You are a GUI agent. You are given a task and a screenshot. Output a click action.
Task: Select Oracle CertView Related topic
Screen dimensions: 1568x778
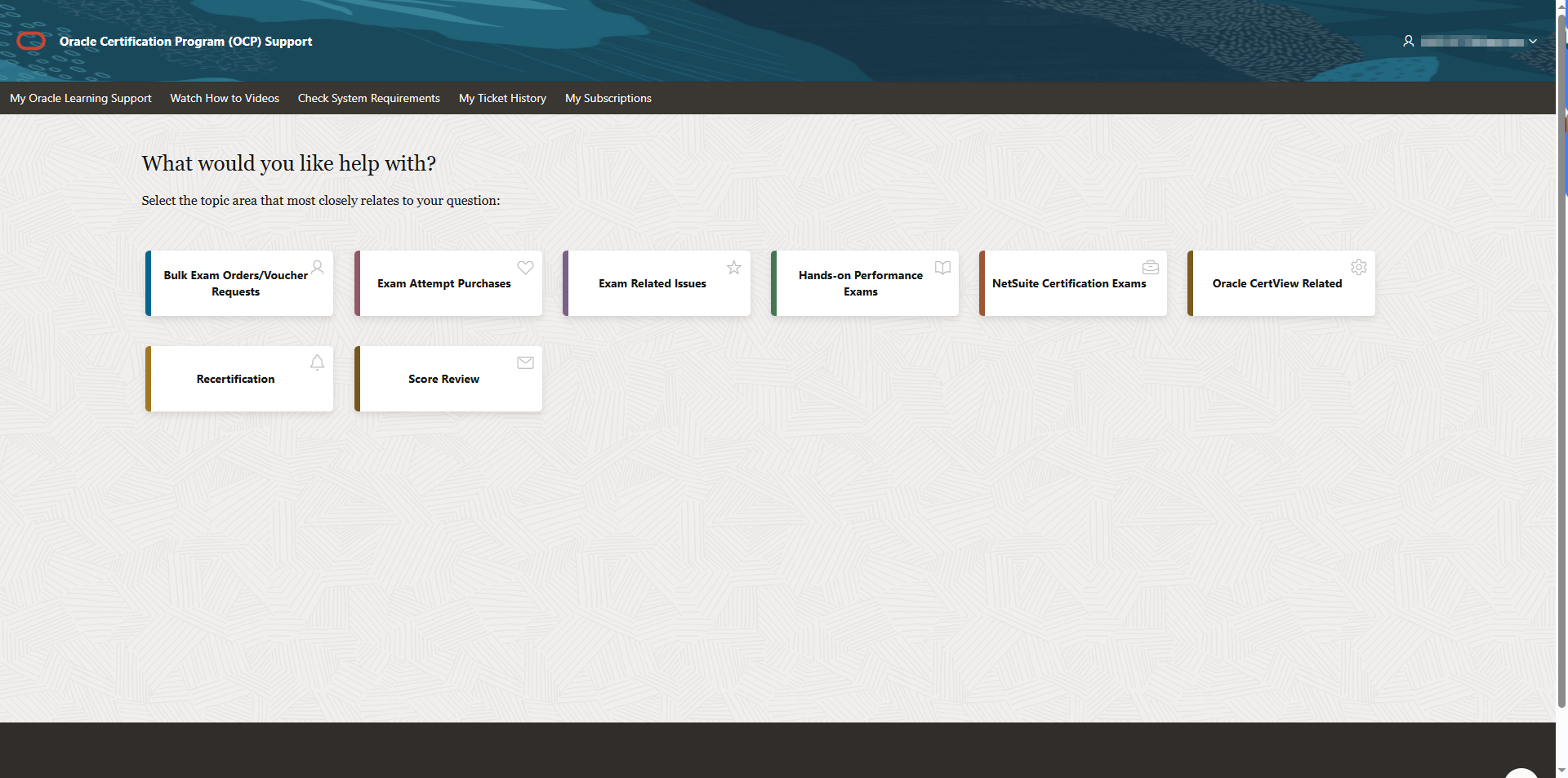[1281, 283]
